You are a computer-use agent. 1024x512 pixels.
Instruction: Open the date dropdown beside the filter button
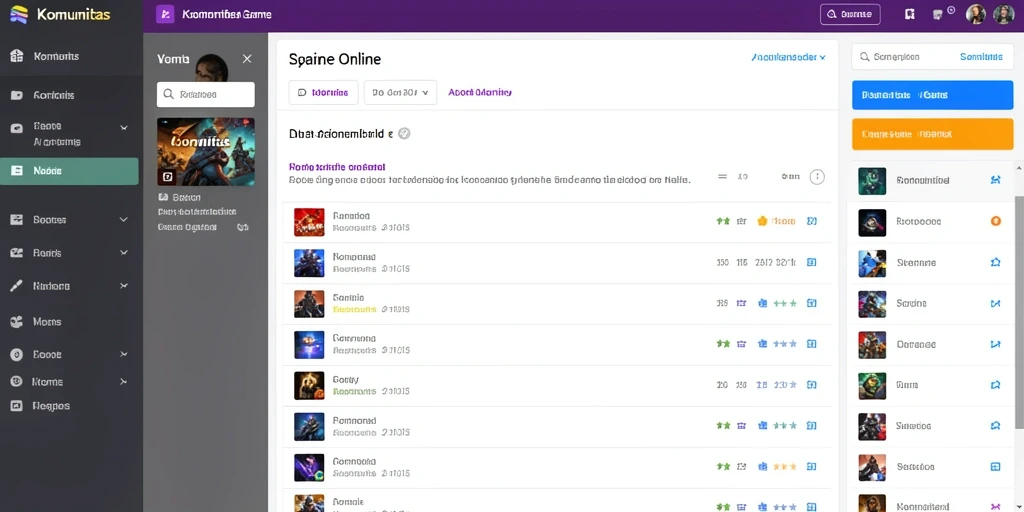(x=400, y=93)
